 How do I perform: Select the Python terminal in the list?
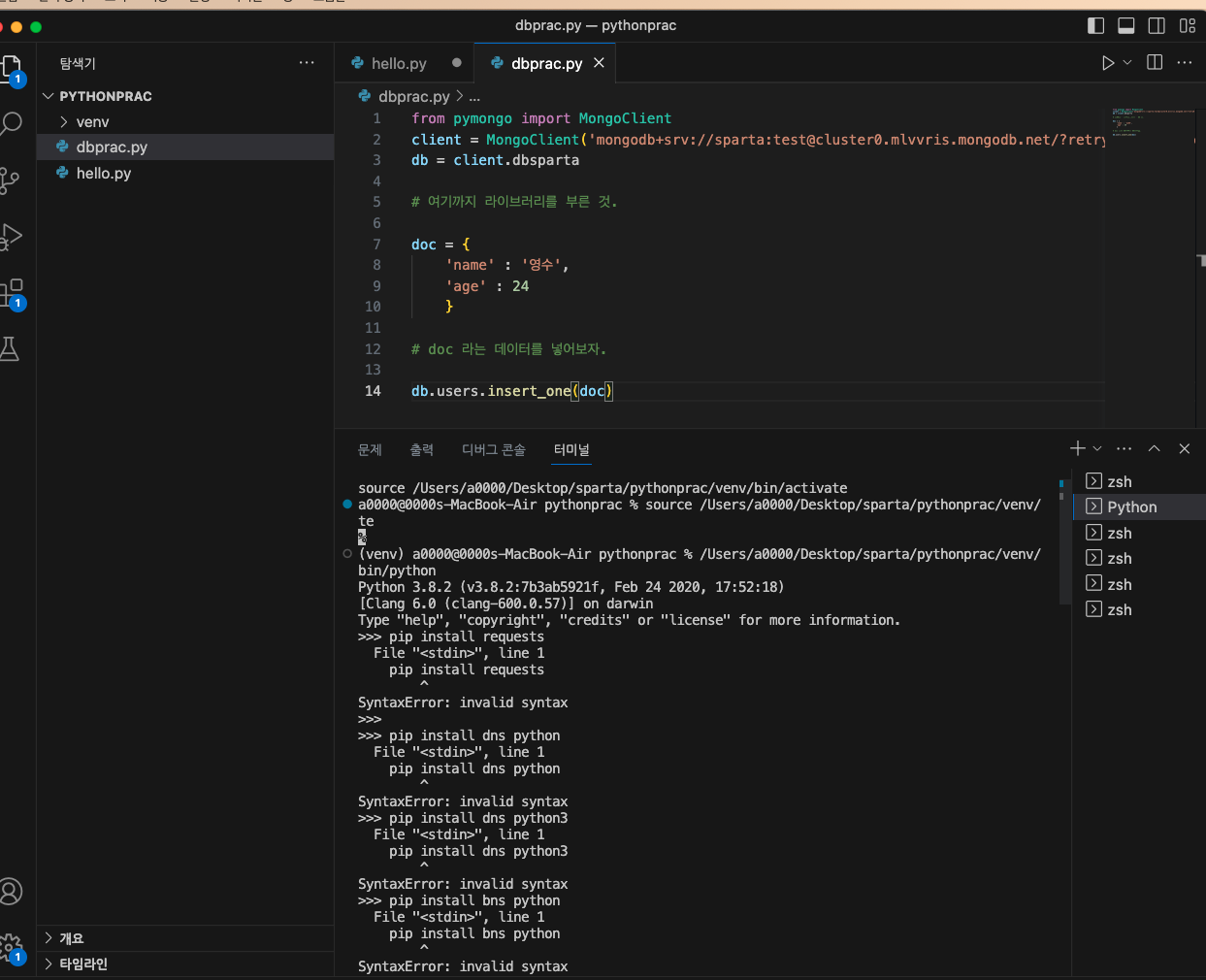point(1139,506)
